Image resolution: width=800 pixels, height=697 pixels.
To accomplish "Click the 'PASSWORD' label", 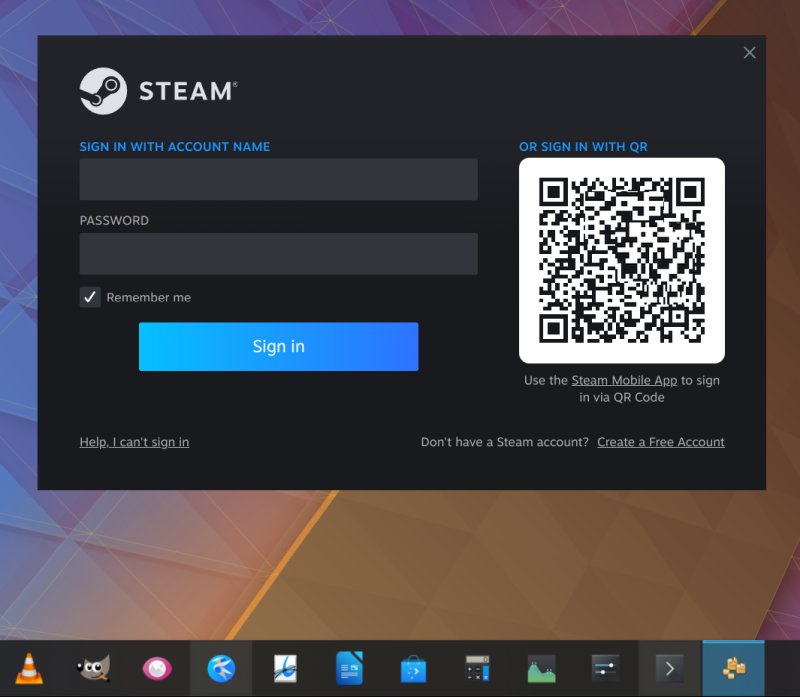I will pyautogui.click(x=114, y=220).
